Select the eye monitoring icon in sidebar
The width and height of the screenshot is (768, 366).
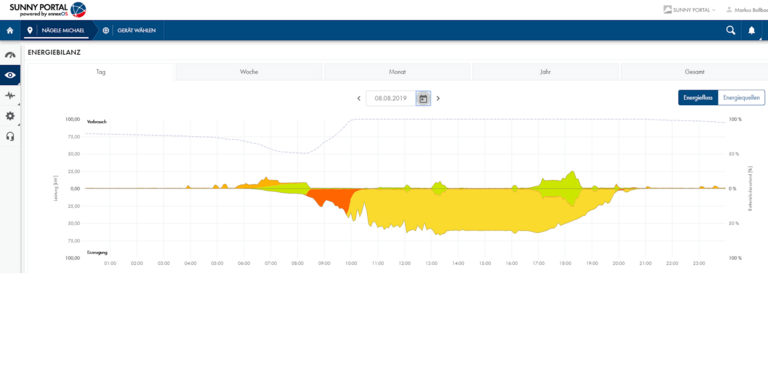(10, 75)
